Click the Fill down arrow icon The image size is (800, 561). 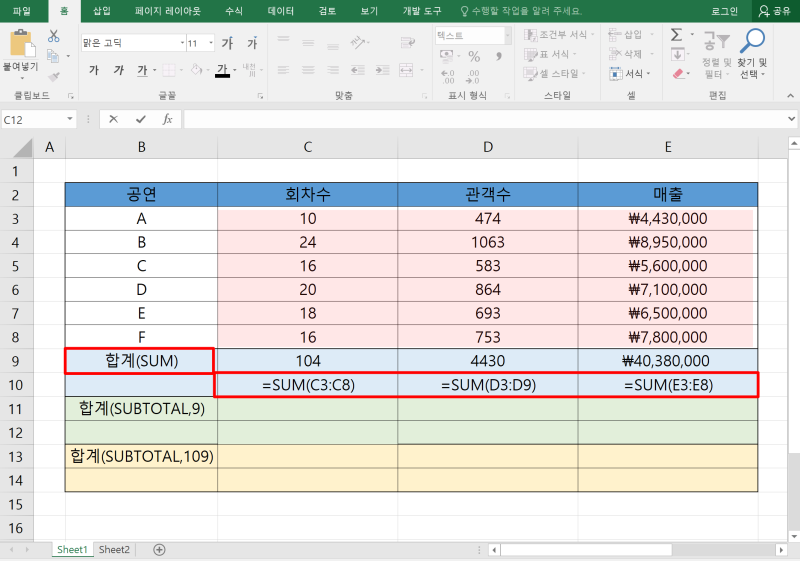[x=678, y=54]
